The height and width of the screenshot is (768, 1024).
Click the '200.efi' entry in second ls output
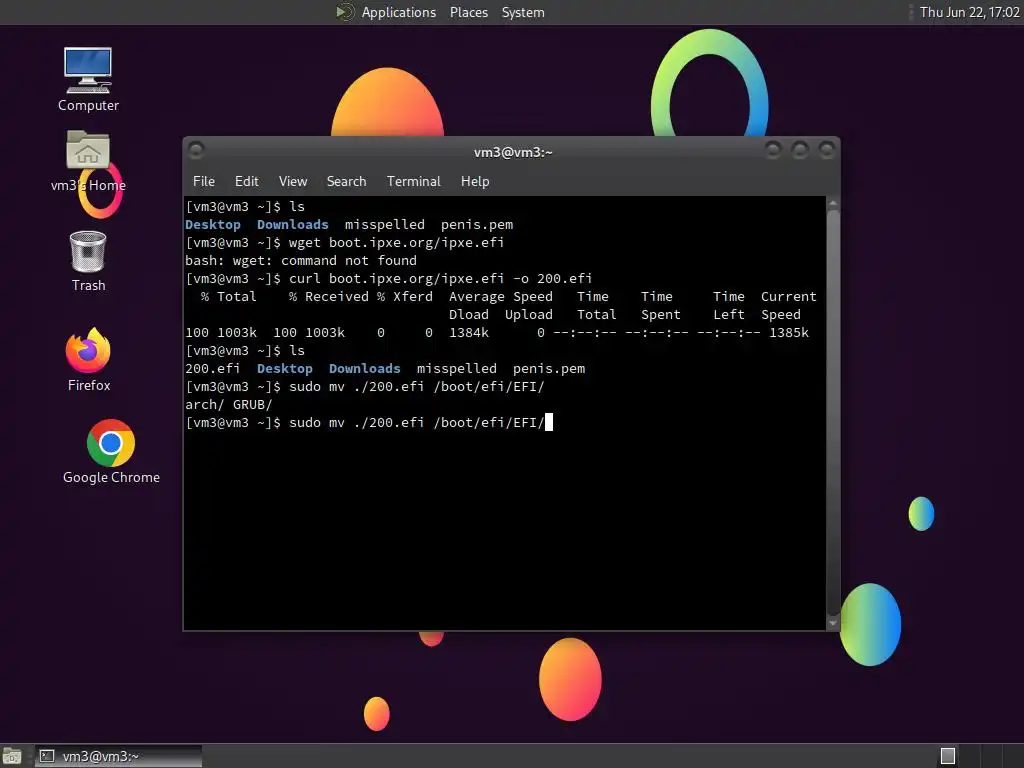[x=212, y=368]
